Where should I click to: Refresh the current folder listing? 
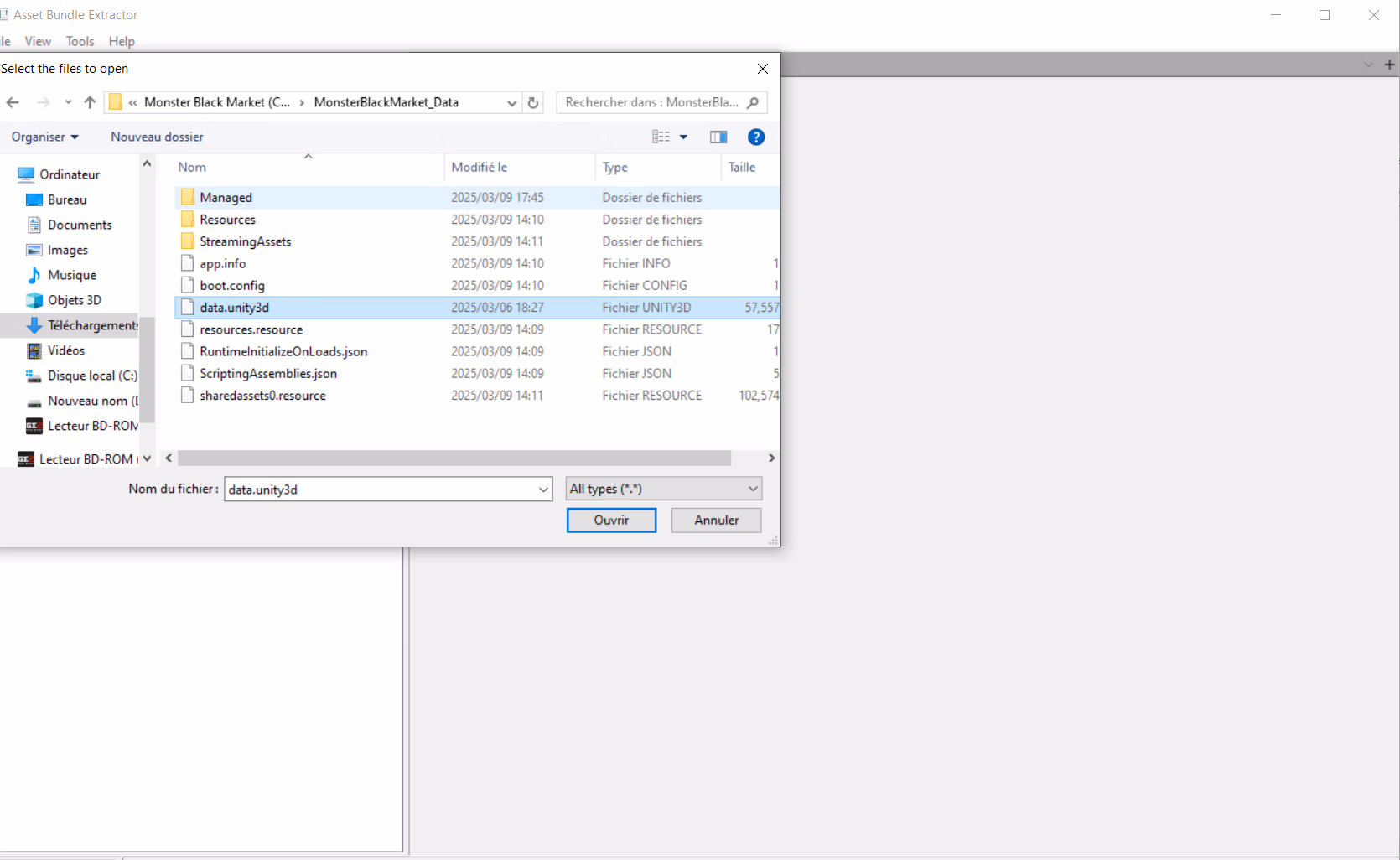coord(533,102)
